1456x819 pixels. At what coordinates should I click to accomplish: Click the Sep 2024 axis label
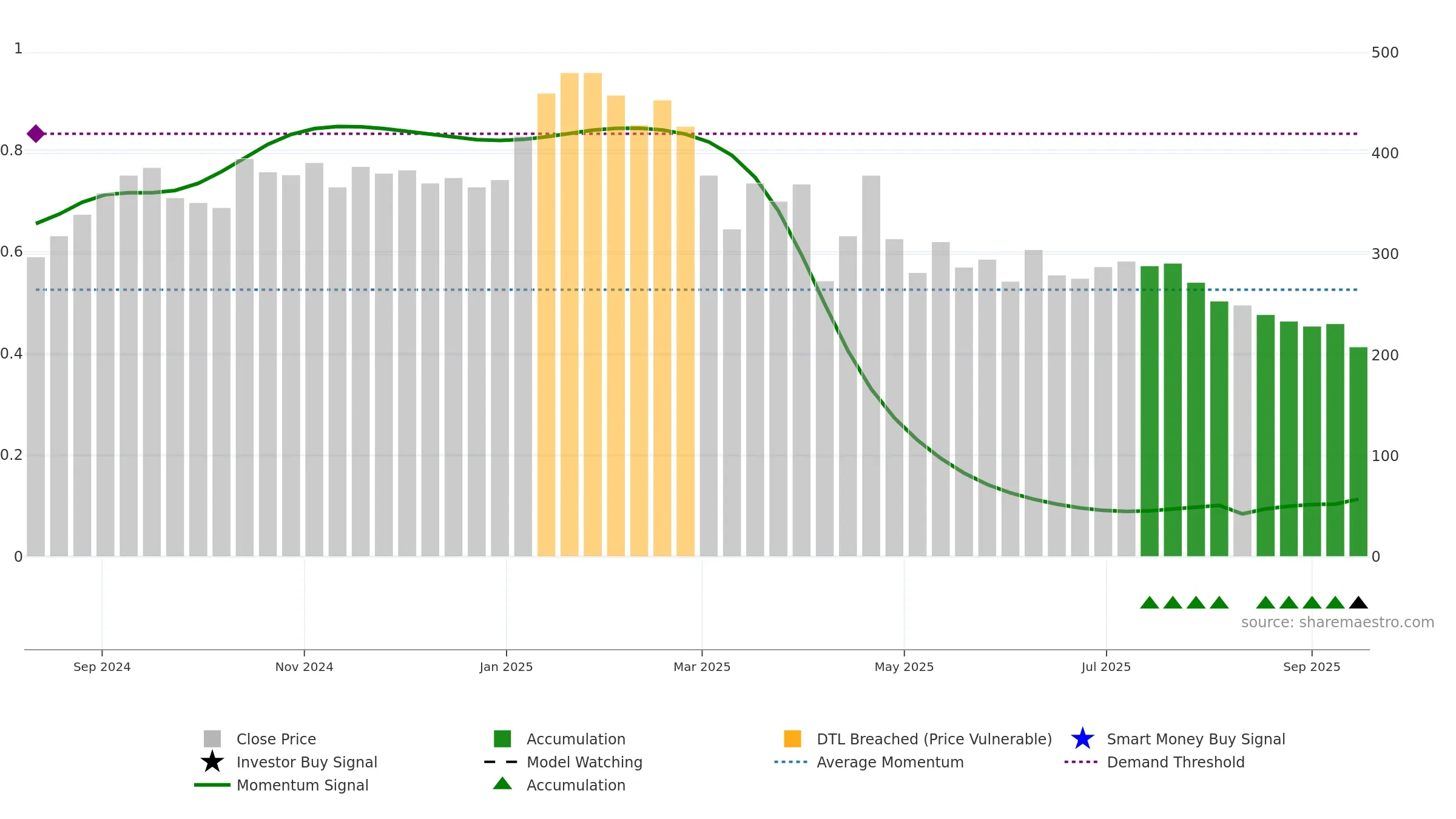pos(102,667)
